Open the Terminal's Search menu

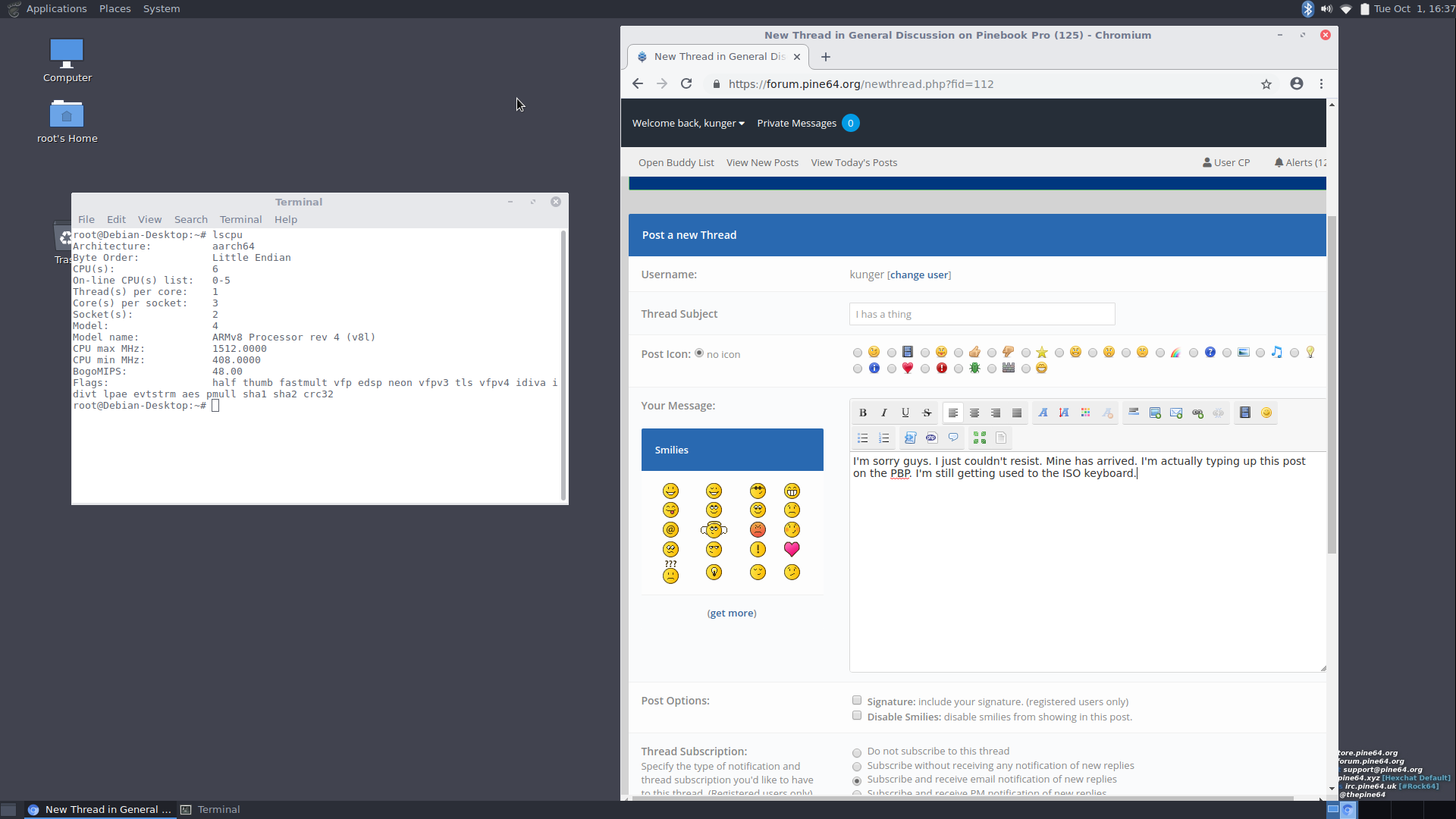tap(190, 219)
